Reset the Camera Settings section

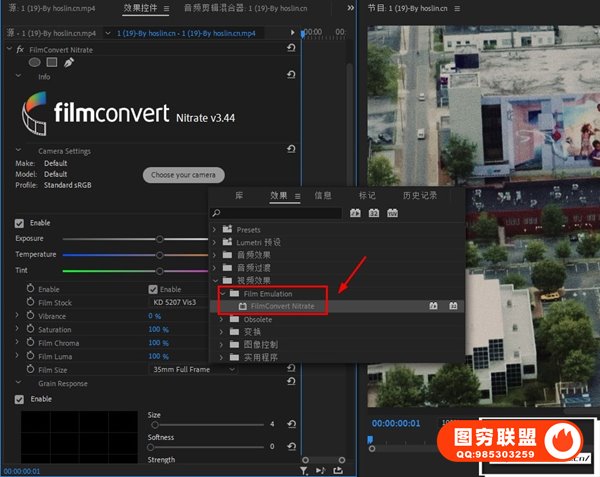click(290, 150)
